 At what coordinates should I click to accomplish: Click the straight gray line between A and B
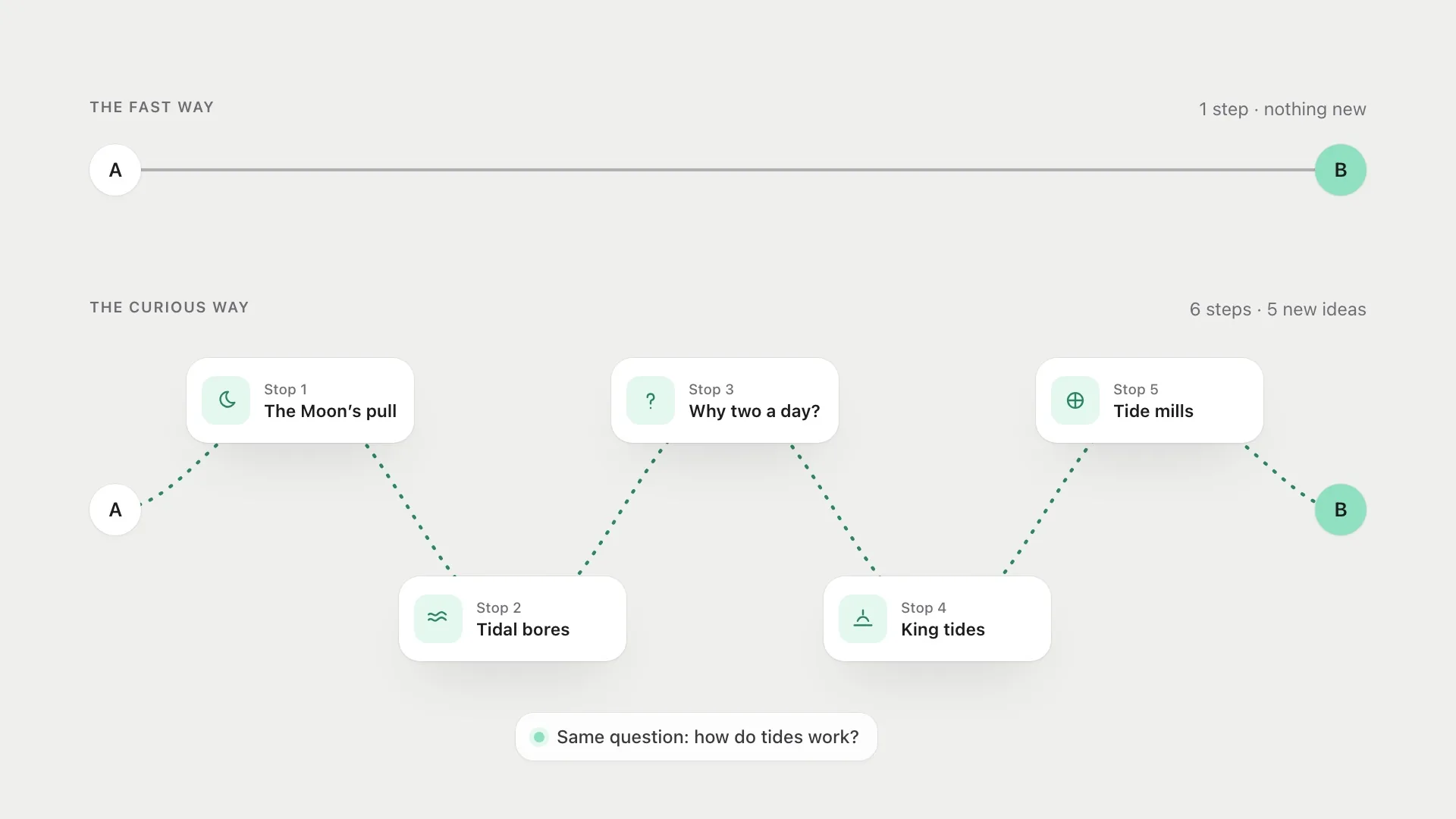(x=728, y=170)
